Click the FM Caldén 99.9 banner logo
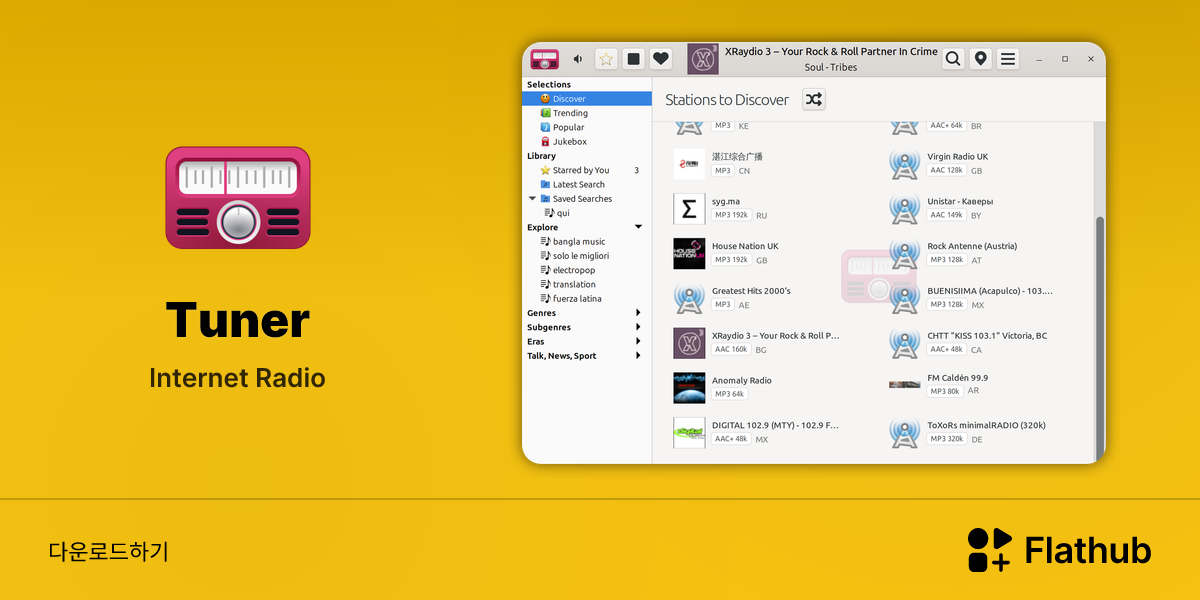The image size is (1200, 600). pyautogui.click(x=904, y=385)
